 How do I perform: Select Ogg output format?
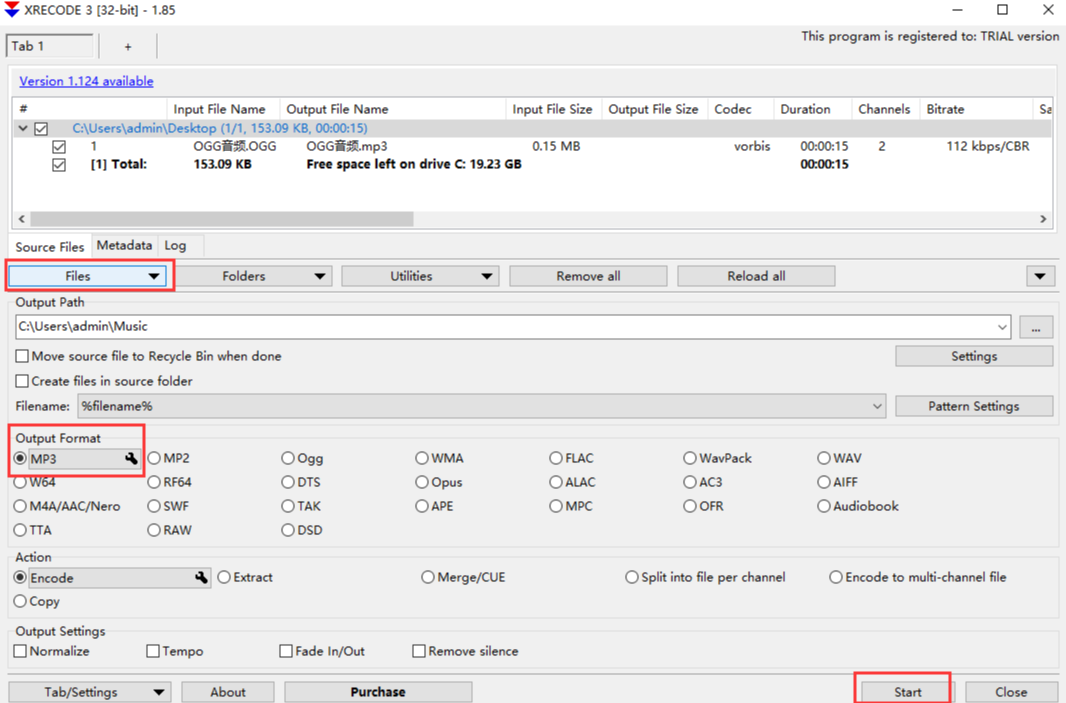pos(288,458)
